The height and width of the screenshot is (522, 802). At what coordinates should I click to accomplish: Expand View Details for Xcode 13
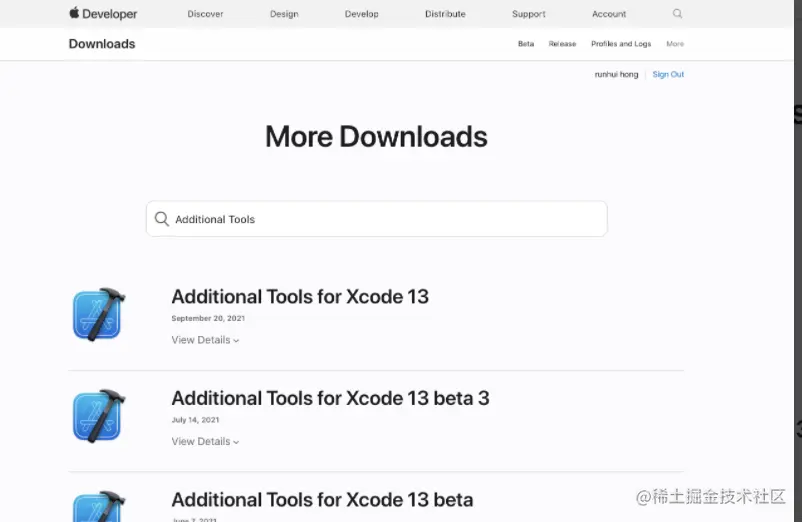click(x=205, y=340)
